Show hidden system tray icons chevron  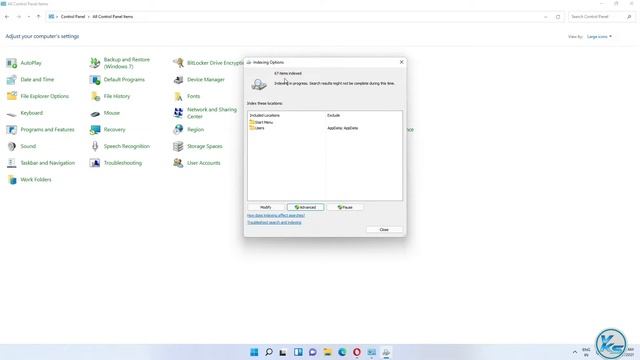(575, 352)
